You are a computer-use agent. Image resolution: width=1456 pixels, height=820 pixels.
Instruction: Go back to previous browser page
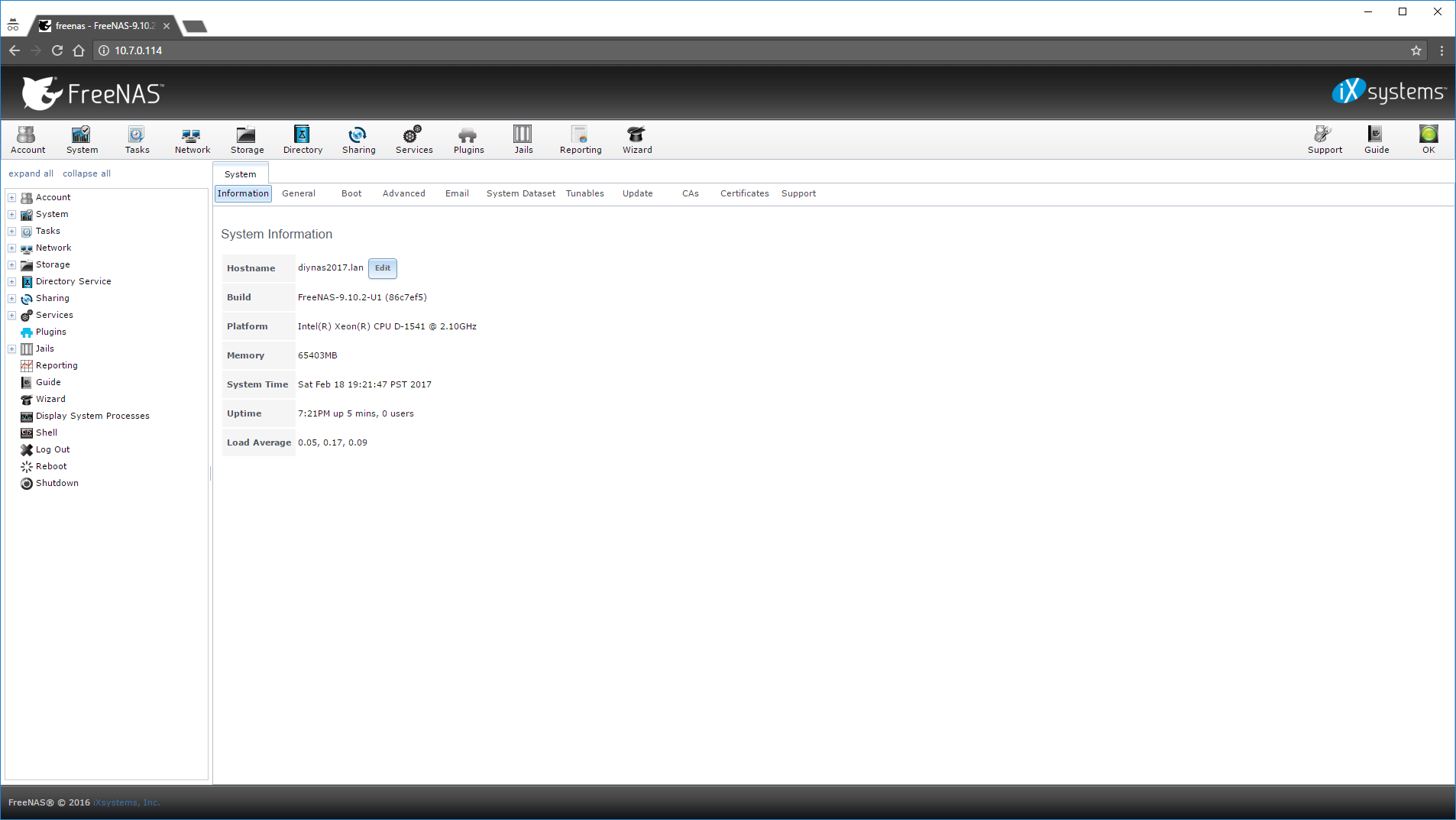[15, 50]
